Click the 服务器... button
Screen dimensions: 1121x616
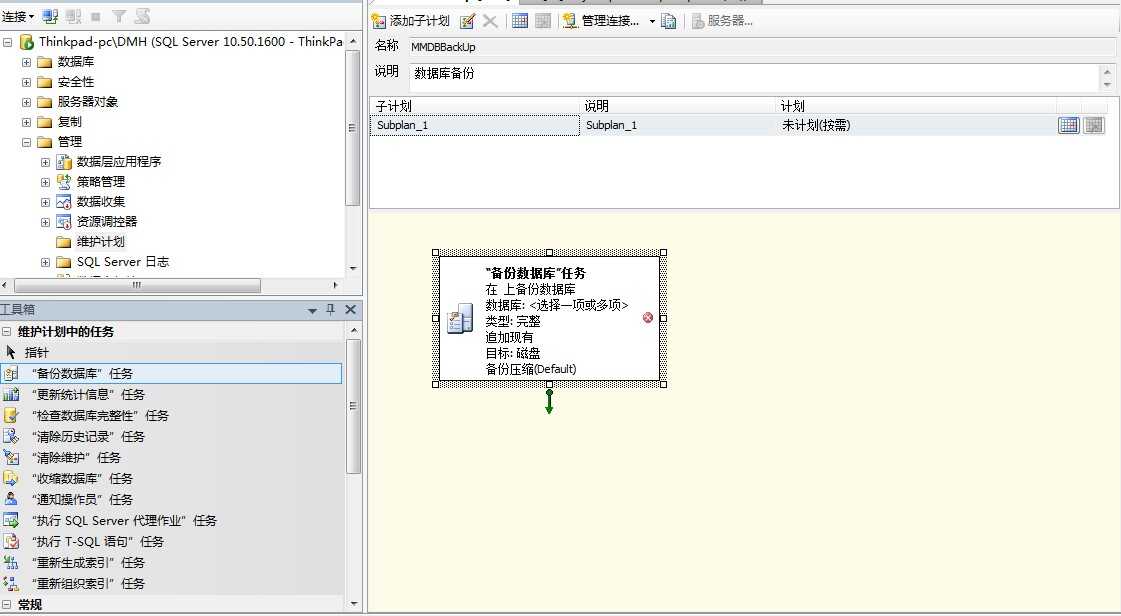(721, 21)
